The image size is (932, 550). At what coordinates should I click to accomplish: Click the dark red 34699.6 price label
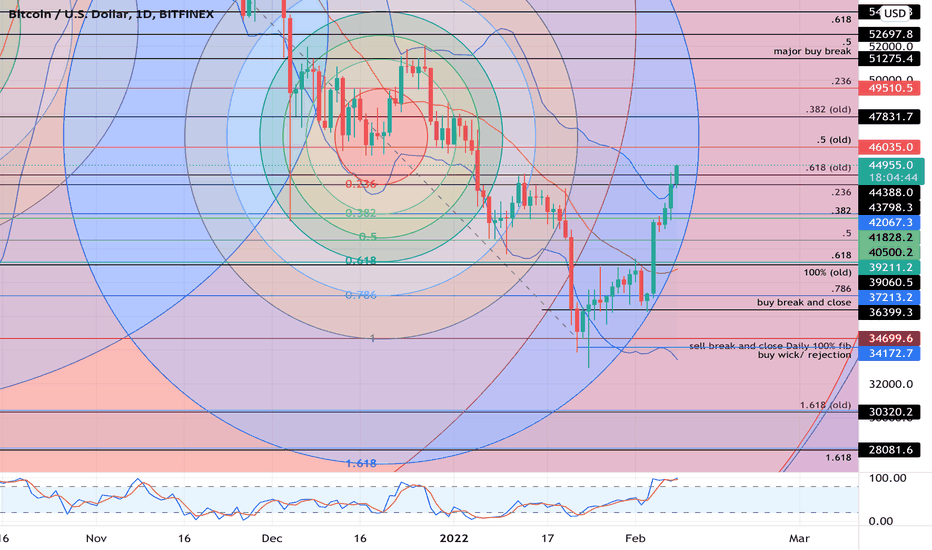point(890,338)
